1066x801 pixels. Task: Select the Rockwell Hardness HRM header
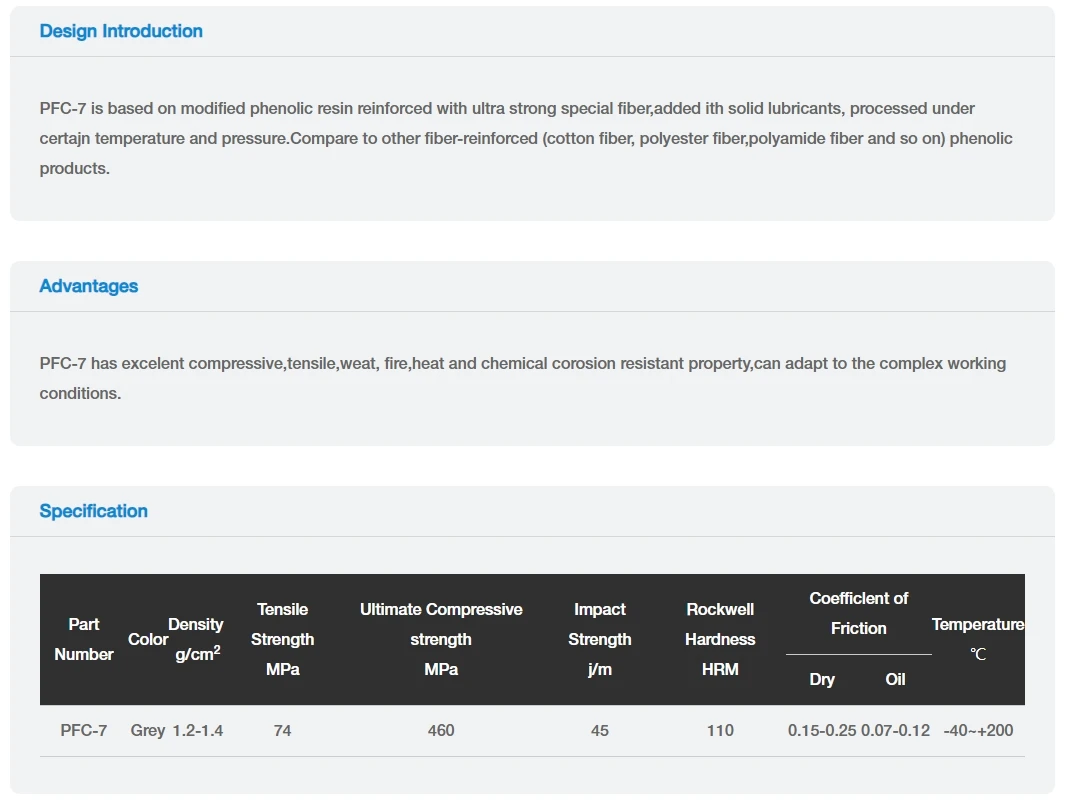pyautogui.click(x=720, y=639)
